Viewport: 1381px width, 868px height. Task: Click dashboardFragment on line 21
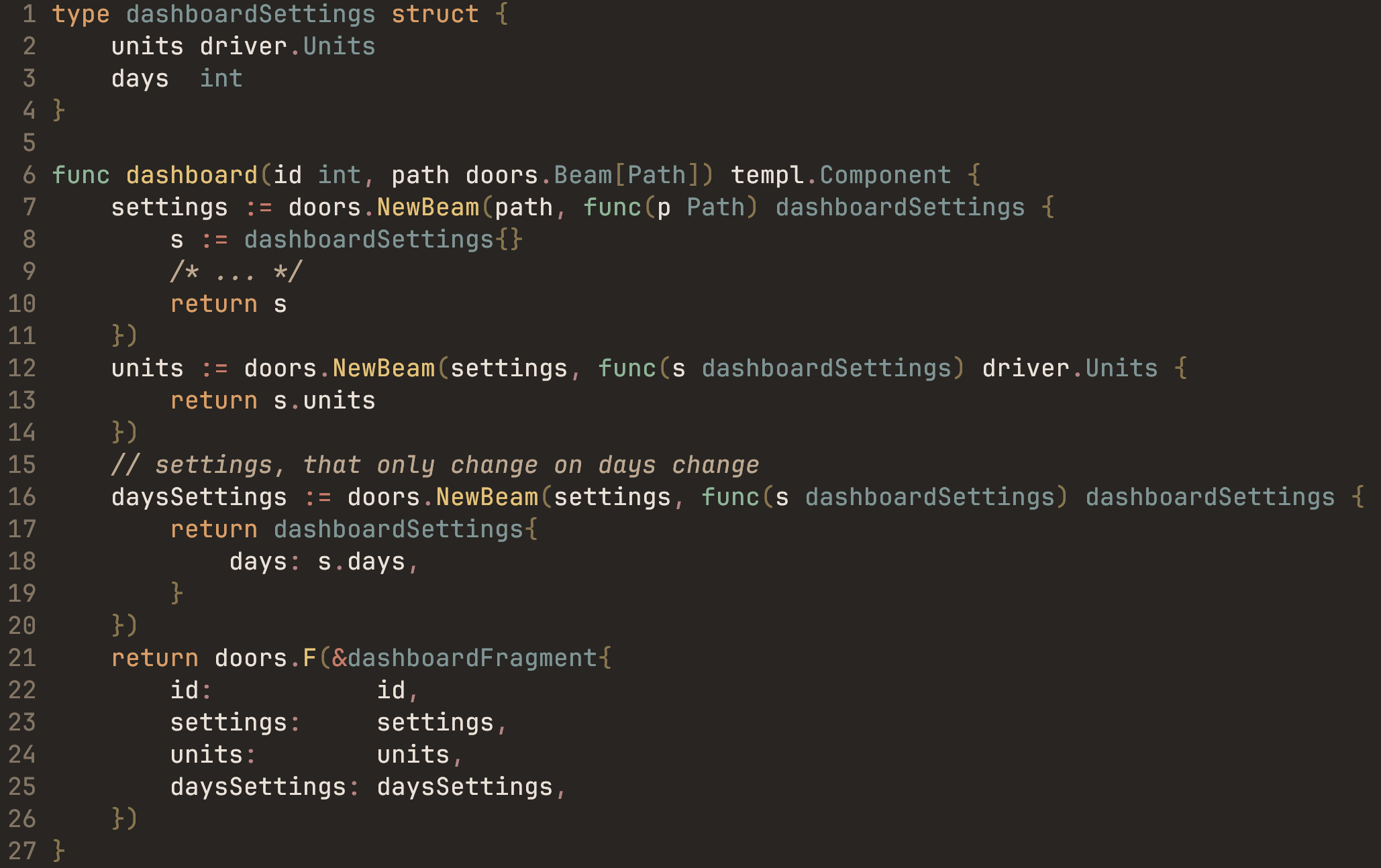(x=472, y=658)
